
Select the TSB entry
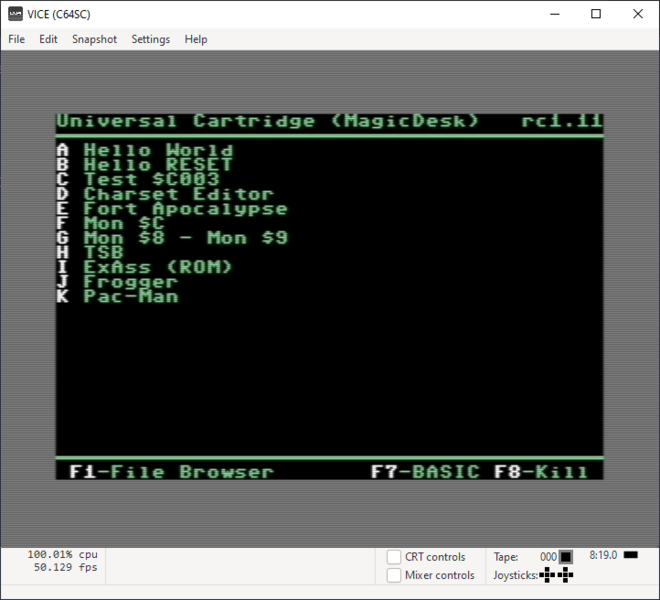104,252
